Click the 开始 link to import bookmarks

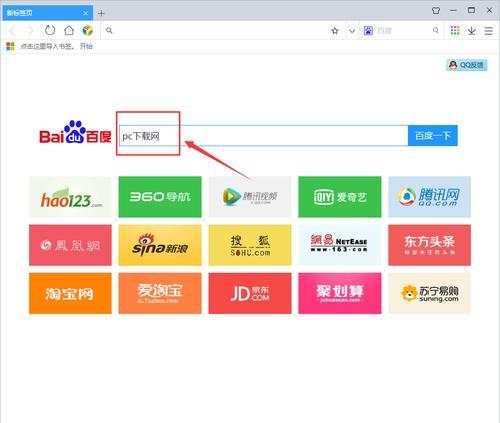[x=86, y=46]
